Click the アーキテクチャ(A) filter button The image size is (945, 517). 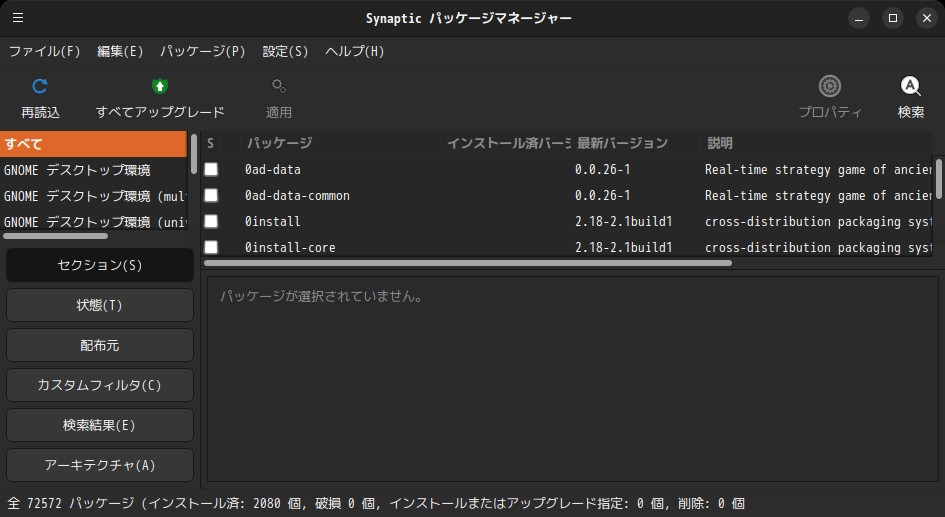coord(100,465)
